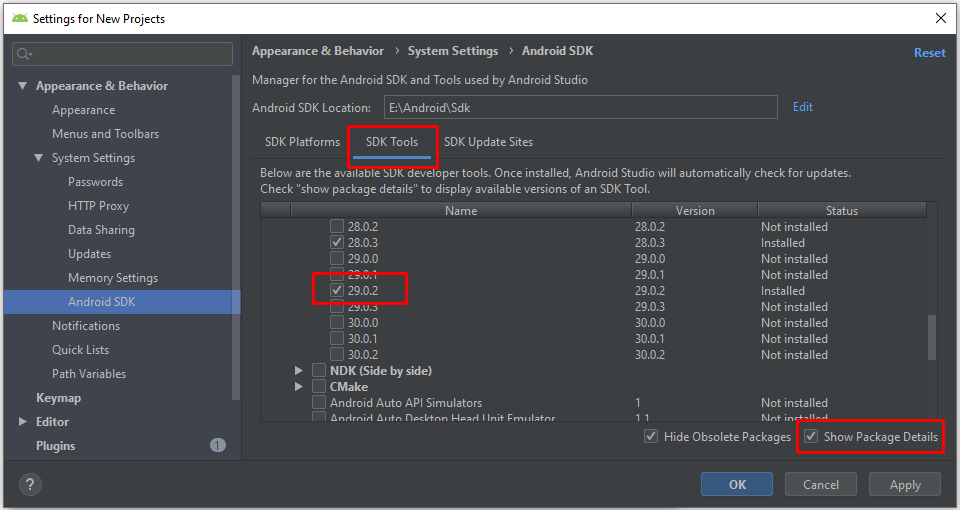Open Data Sharing settings page
Image resolution: width=960 pixels, height=510 pixels.
[x=102, y=230]
